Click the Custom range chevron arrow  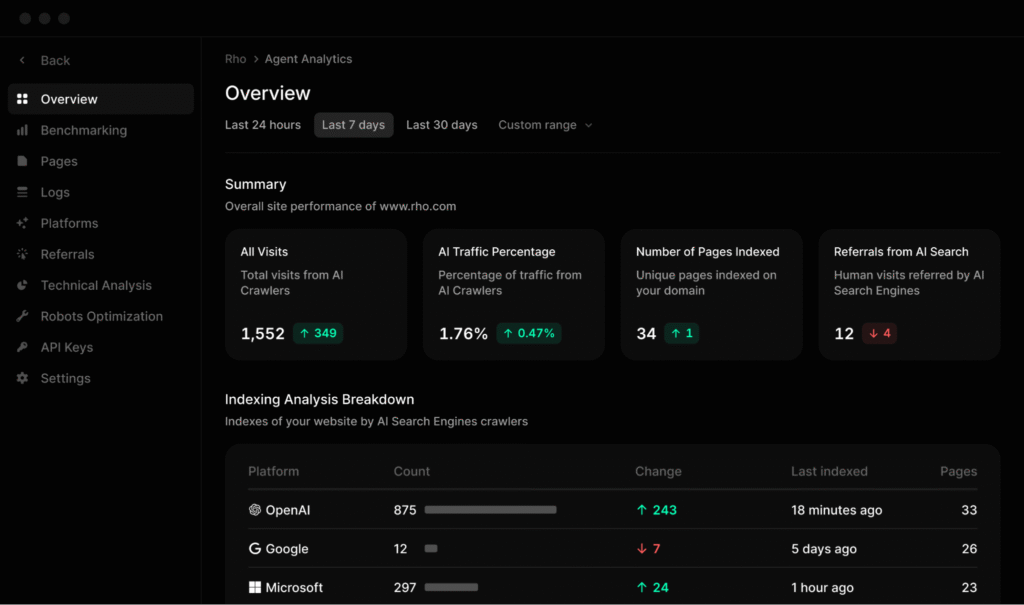588,125
